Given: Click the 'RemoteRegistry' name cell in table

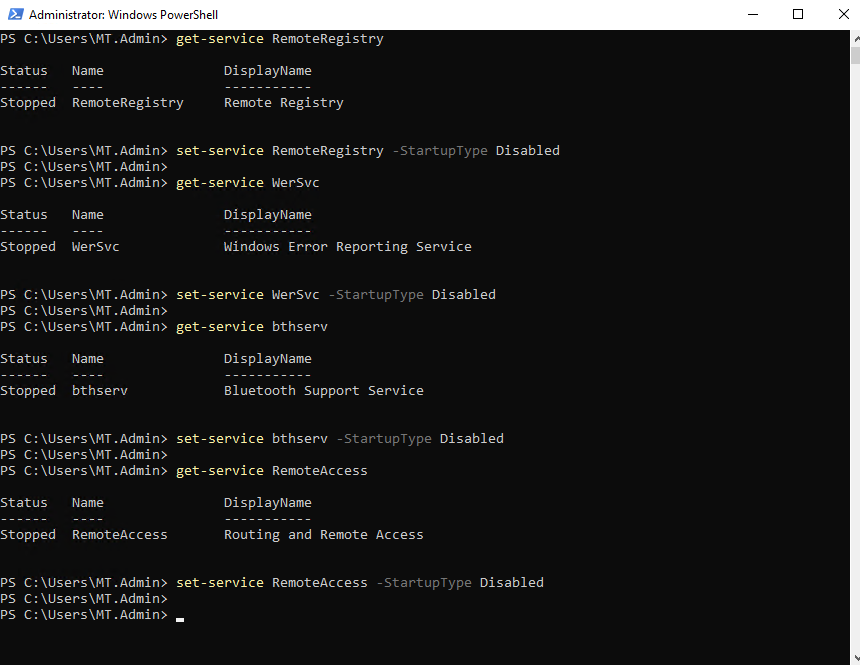Looking at the screenshot, I should [128, 103].
